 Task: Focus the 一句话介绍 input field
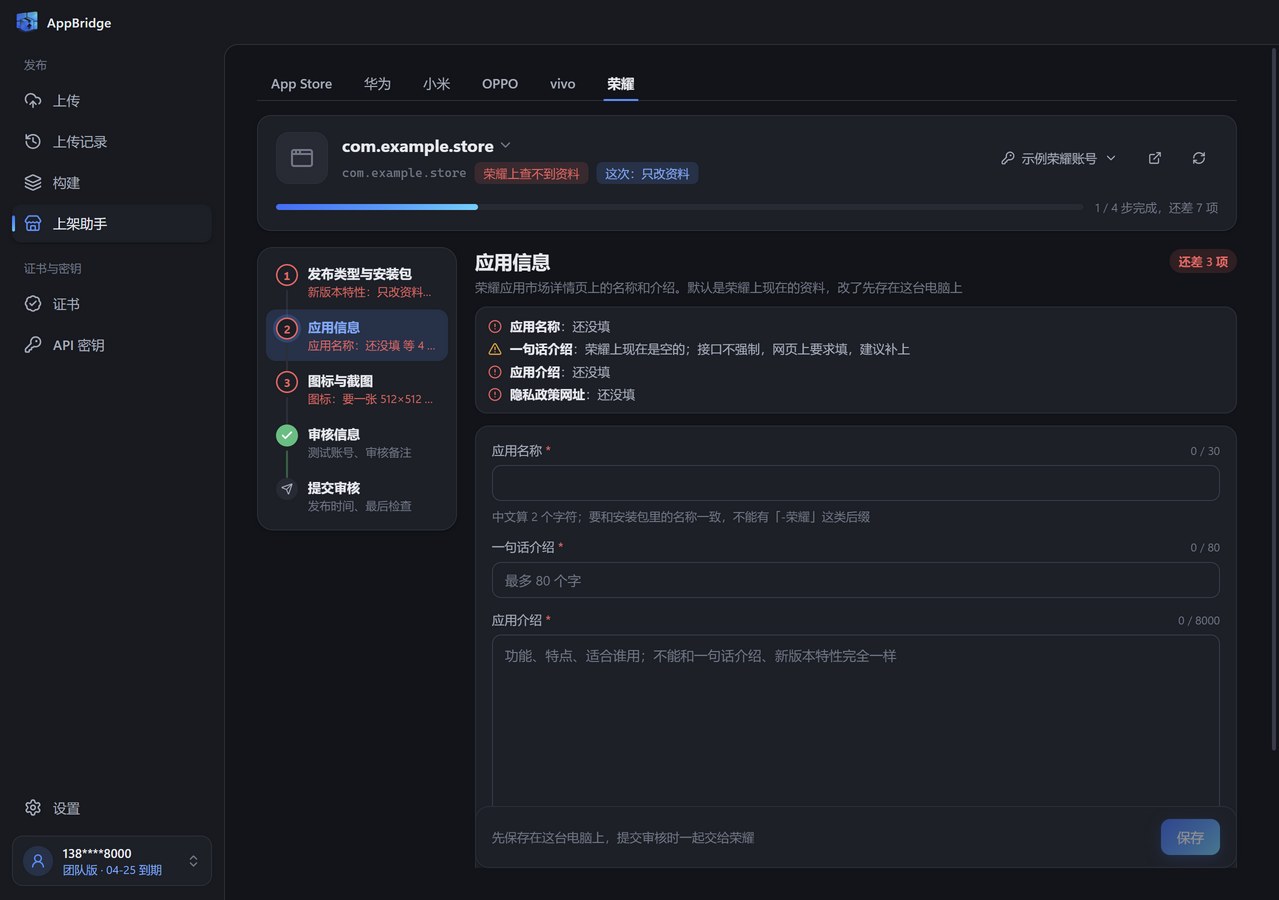(x=856, y=580)
